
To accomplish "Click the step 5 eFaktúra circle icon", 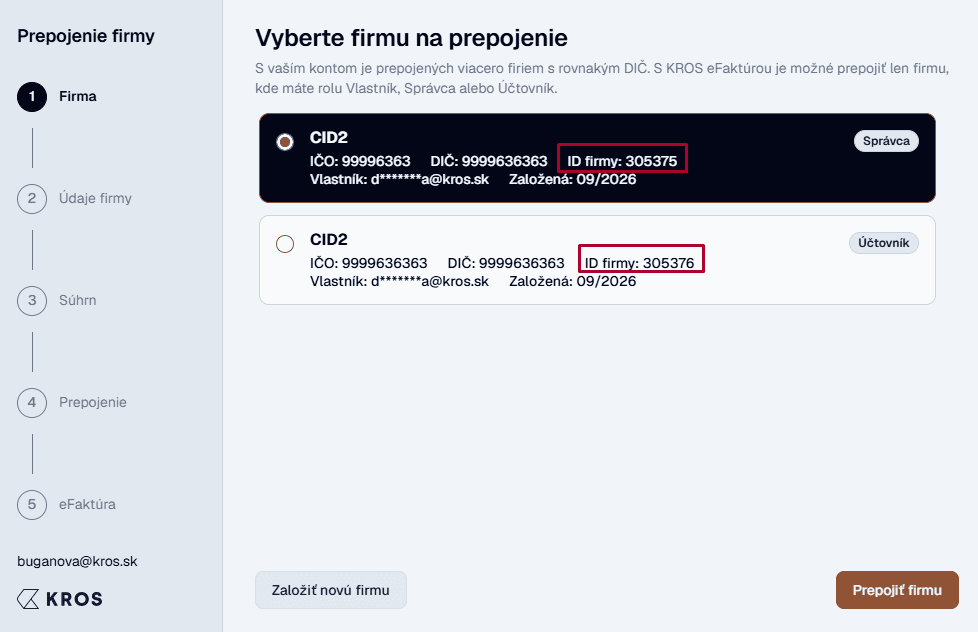I will [32, 505].
